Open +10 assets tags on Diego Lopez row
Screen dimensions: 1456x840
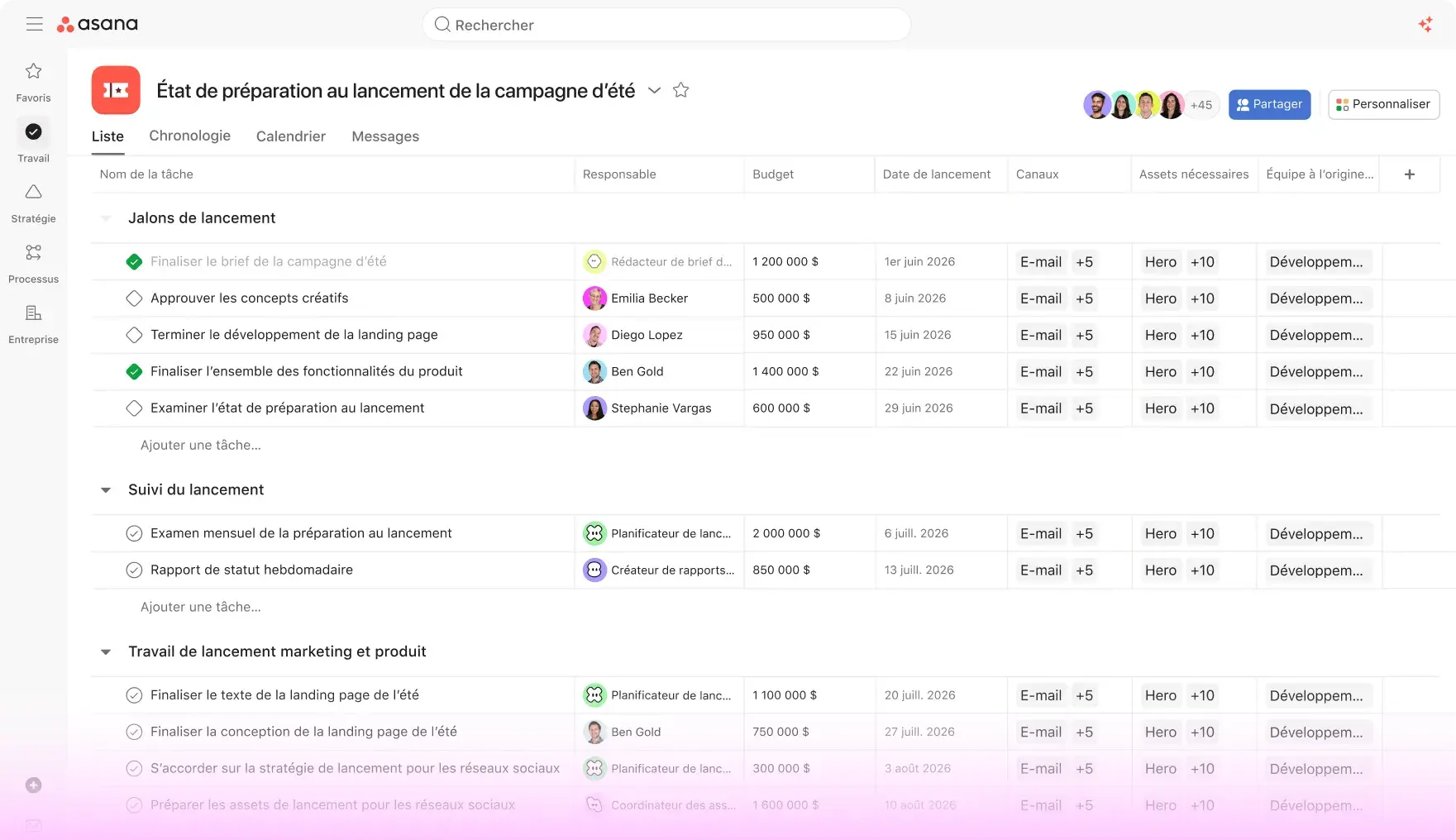point(1202,335)
